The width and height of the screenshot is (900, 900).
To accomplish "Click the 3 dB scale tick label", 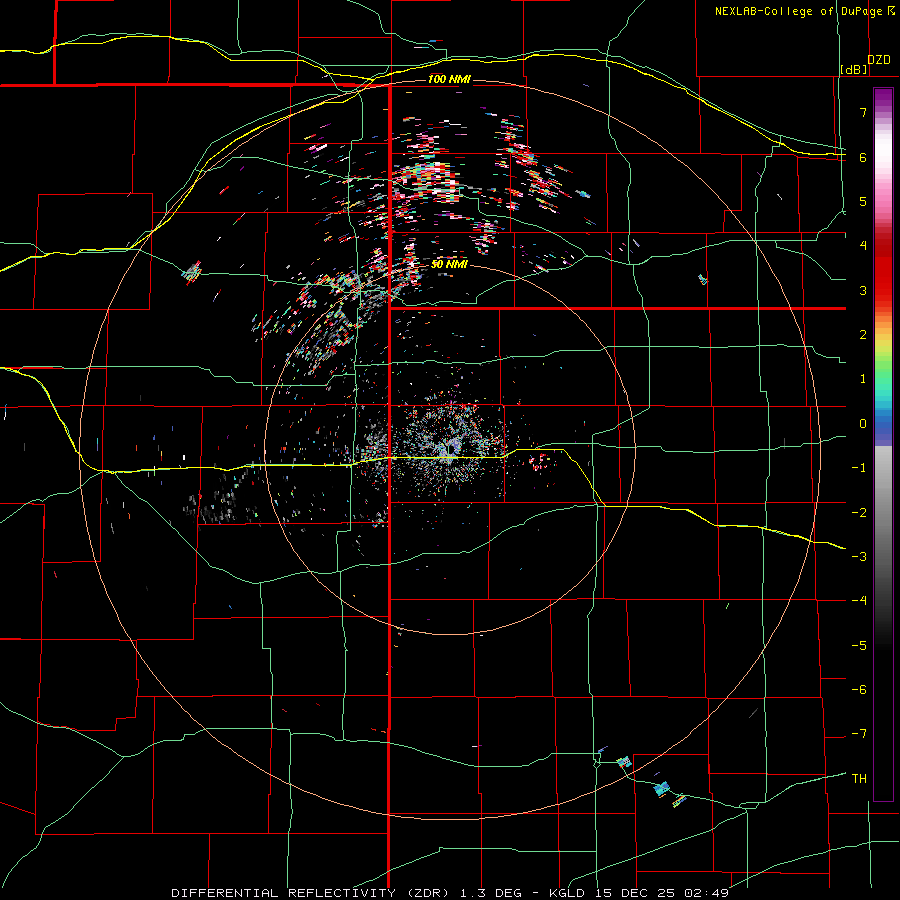I will click(863, 290).
